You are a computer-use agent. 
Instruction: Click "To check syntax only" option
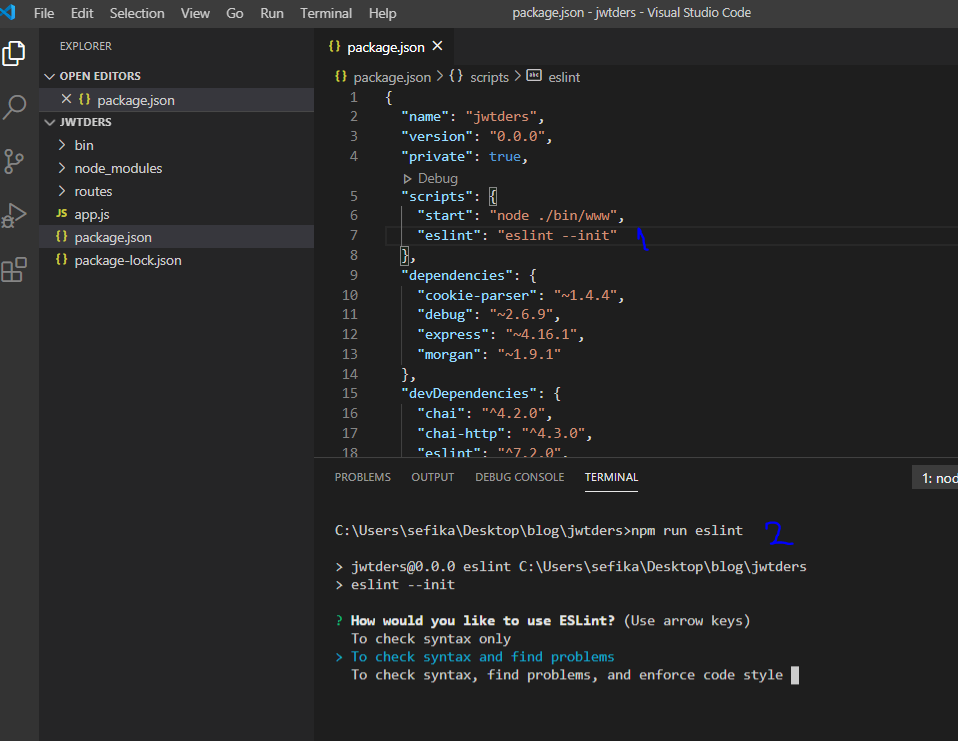tap(431, 639)
